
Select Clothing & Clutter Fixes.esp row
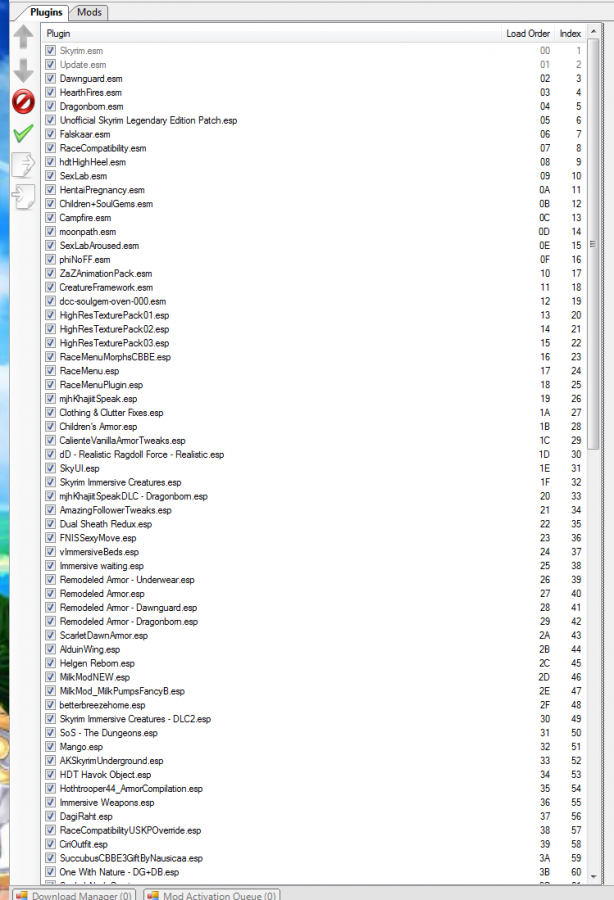[x=314, y=413]
